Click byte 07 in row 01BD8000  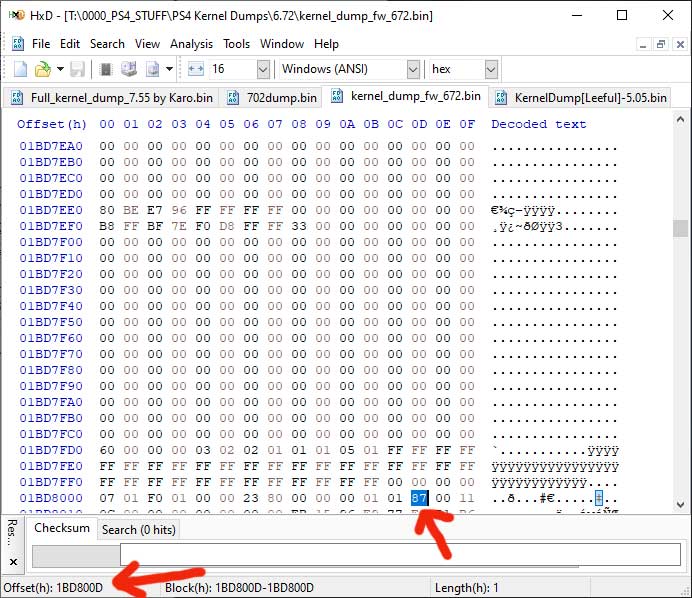tap(107, 498)
